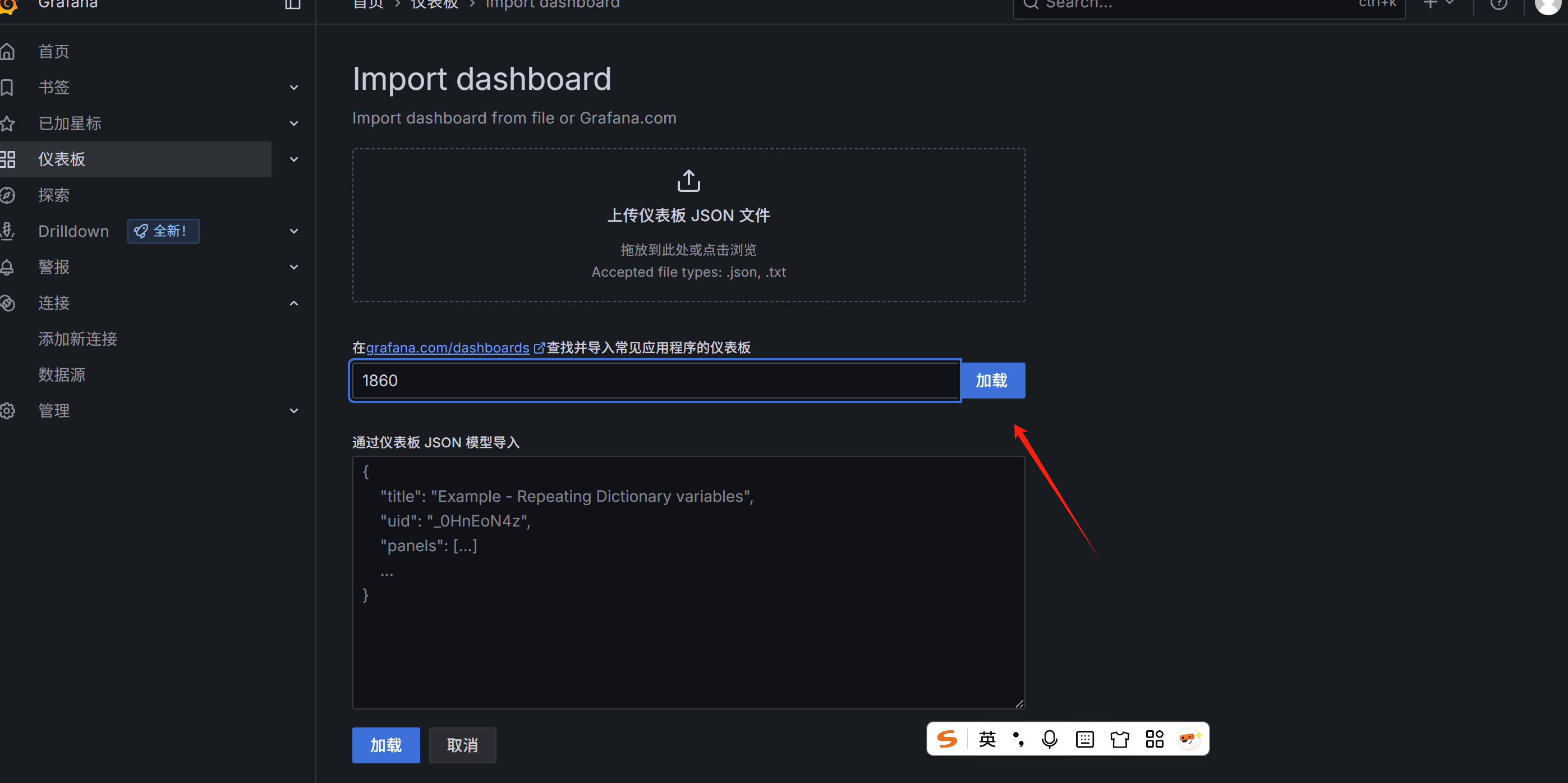Open the IME toolbox grid icon
This screenshot has height=783, width=1568.
pyautogui.click(x=1154, y=739)
